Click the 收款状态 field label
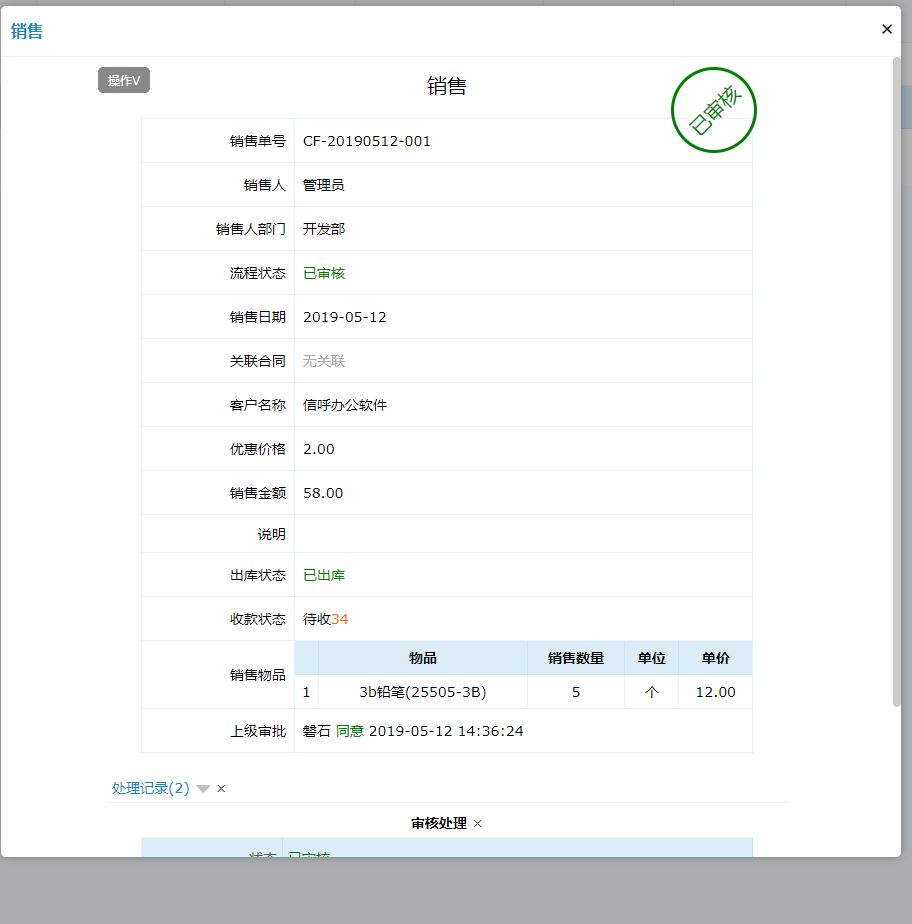Screen dimensions: 912x924 tap(257, 619)
